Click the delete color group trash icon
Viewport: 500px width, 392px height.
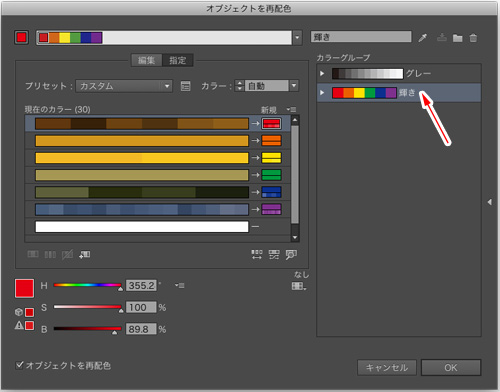pyautogui.click(x=473, y=38)
